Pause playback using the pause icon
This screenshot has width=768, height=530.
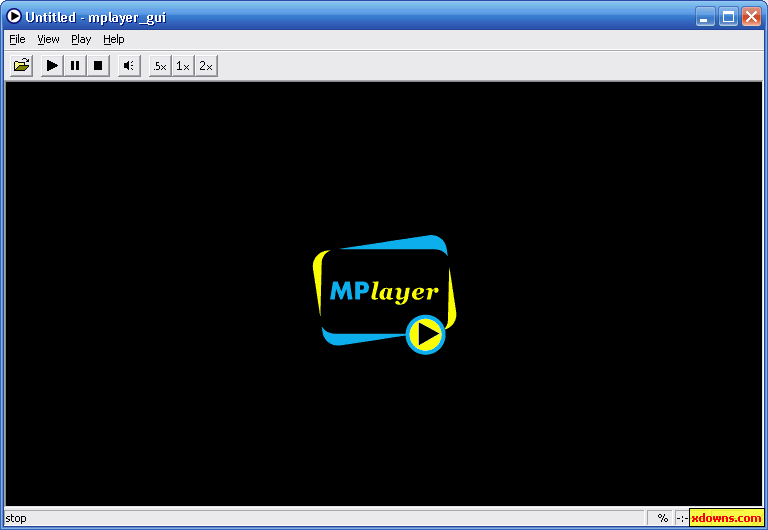click(x=75, y=66)
